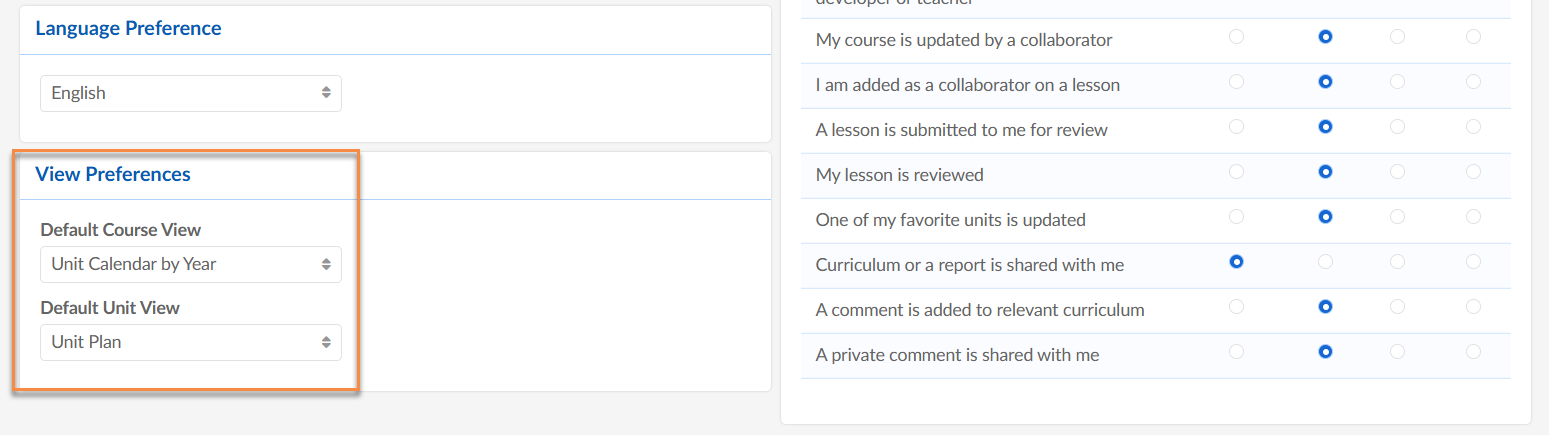Expand the Unit Plan dropdown
Image resolution: width=1549 pixels, height=435 pixels.
(191, 342)
